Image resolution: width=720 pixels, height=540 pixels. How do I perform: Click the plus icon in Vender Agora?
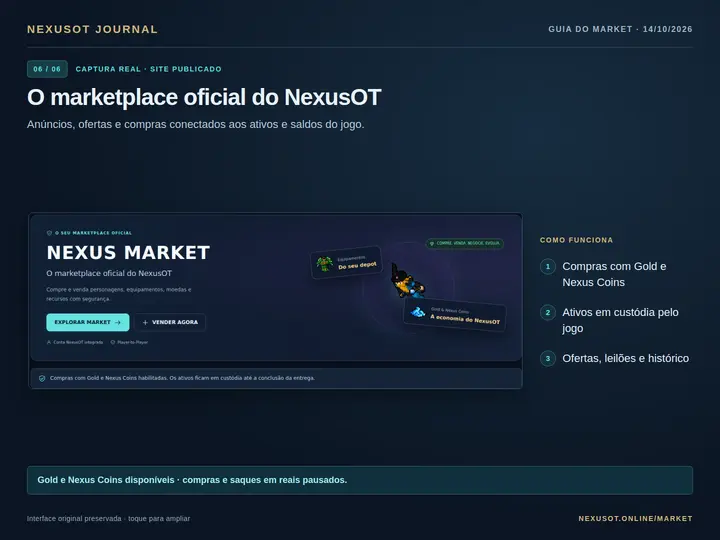coord(145,322)
